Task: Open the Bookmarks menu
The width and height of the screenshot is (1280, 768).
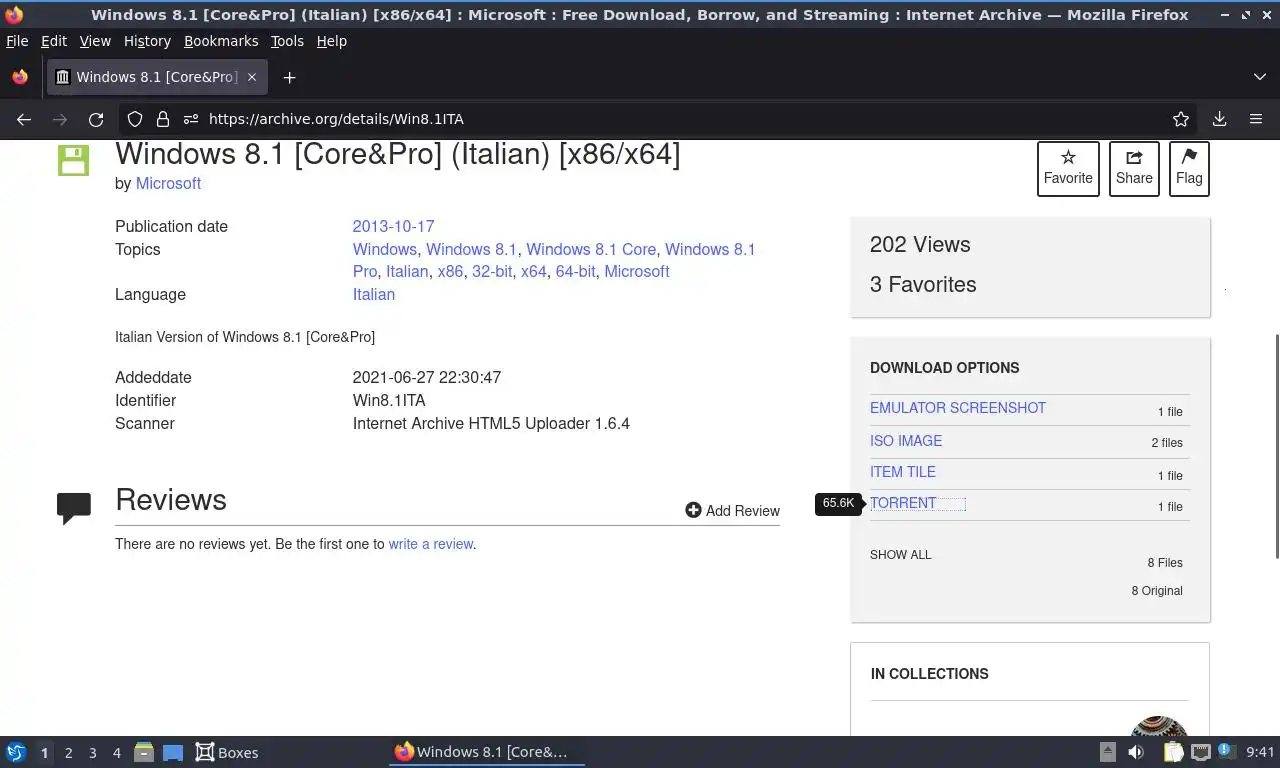Action: click(221, 41)
